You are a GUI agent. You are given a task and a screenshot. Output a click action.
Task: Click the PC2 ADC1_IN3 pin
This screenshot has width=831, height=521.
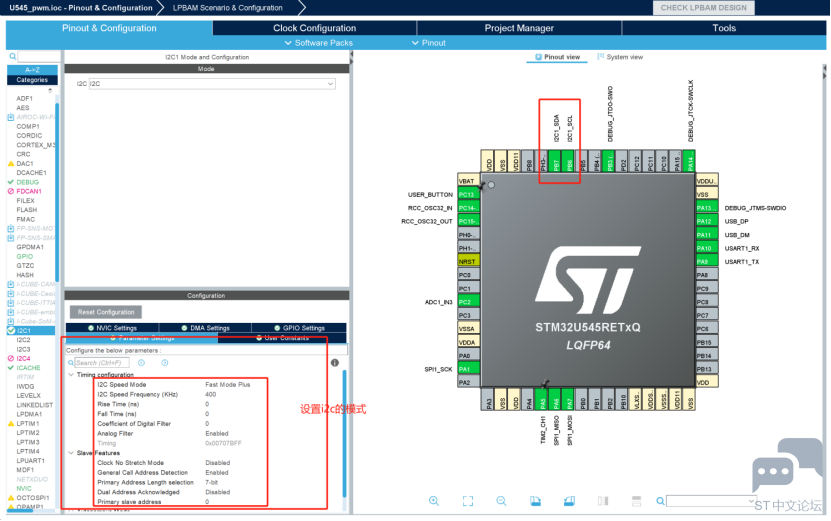pyautogui.click(x=468, y=302)
